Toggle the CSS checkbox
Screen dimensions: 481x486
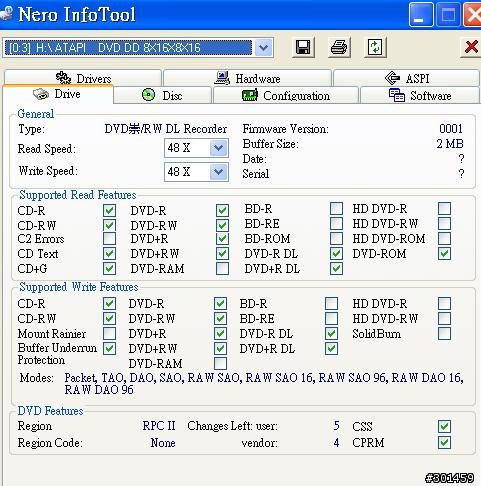click(444, 426)
